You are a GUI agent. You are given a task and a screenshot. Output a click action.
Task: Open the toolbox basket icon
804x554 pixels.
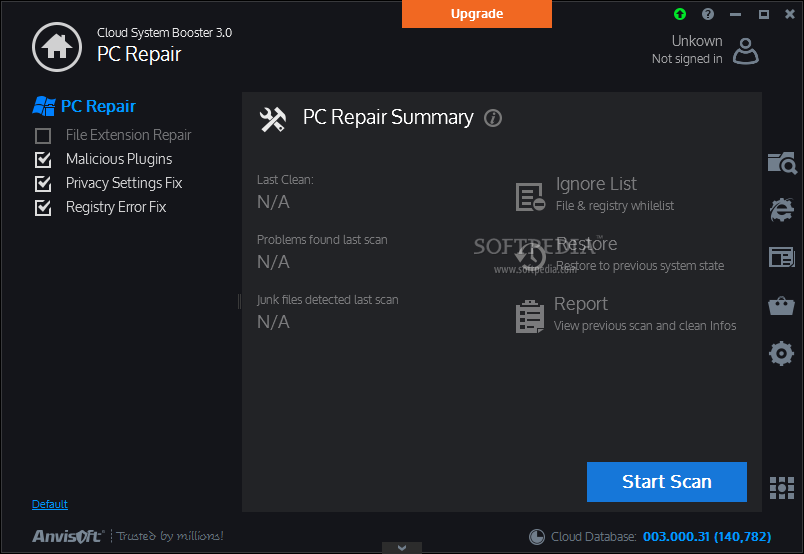click(x=781, y=306)
